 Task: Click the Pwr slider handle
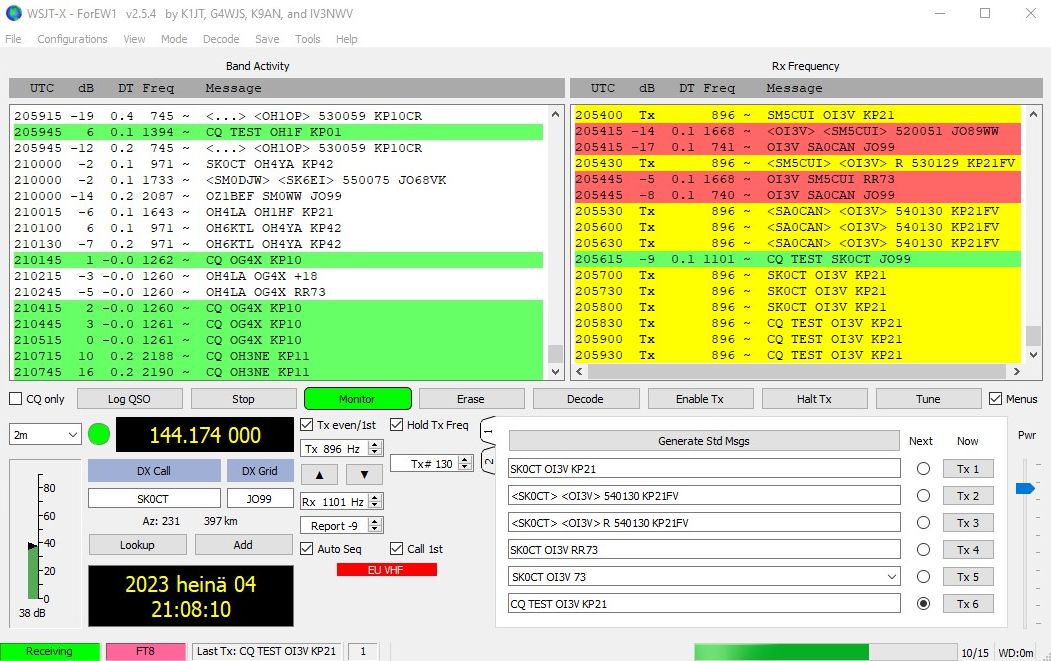1026,488
